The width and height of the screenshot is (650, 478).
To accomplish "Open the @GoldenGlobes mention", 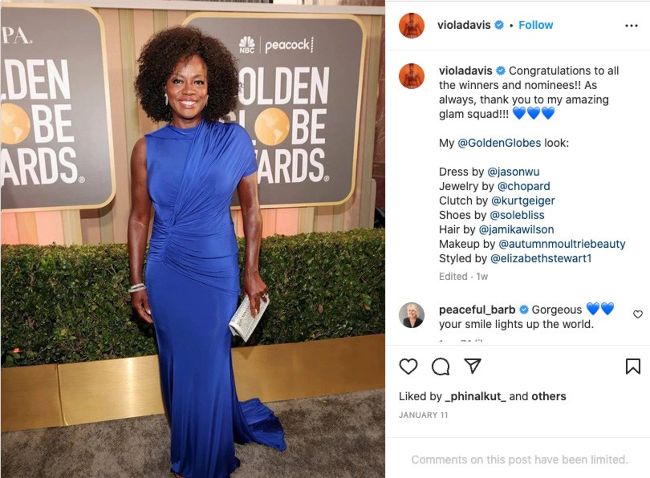I will tap(499, 143).
